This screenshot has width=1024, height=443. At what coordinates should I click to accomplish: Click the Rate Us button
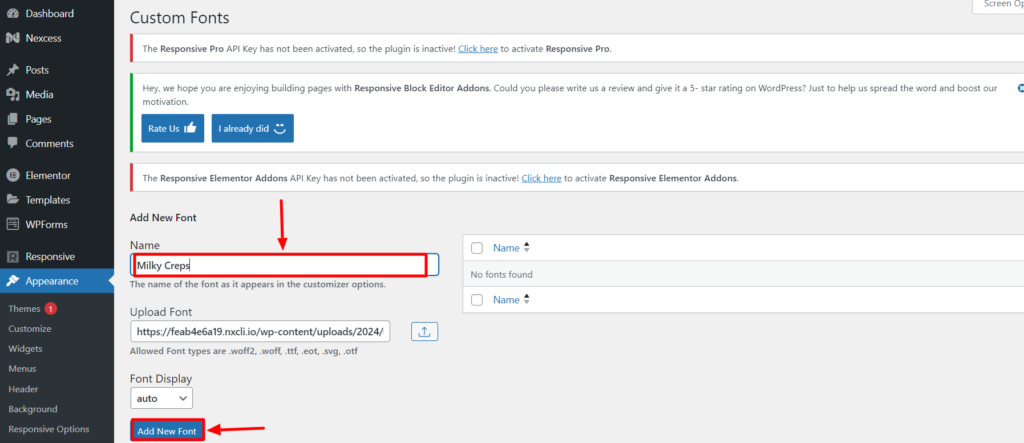pos(172,128)
